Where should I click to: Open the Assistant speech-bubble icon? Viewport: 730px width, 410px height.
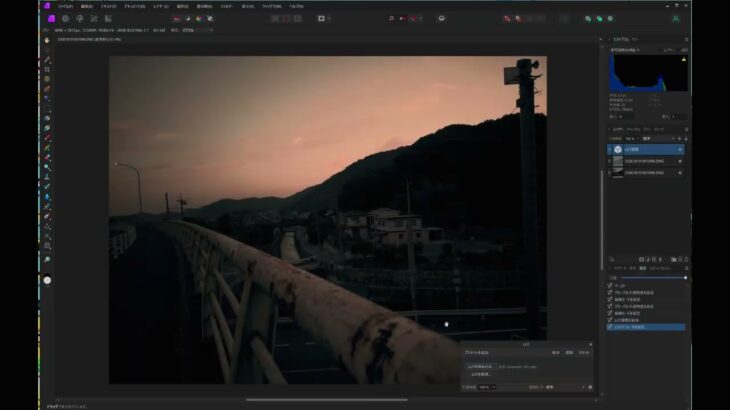click(441, 19)
